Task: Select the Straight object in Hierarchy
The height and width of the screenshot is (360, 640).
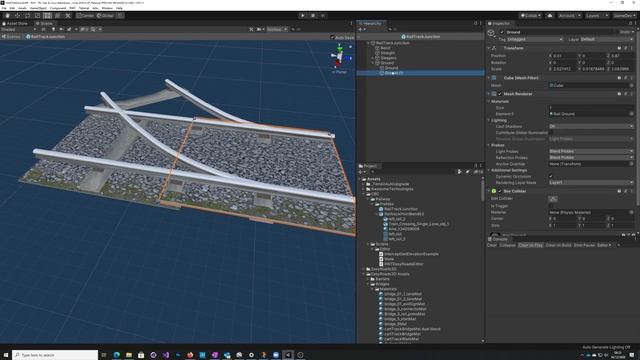Action: (x=387, y=53)
